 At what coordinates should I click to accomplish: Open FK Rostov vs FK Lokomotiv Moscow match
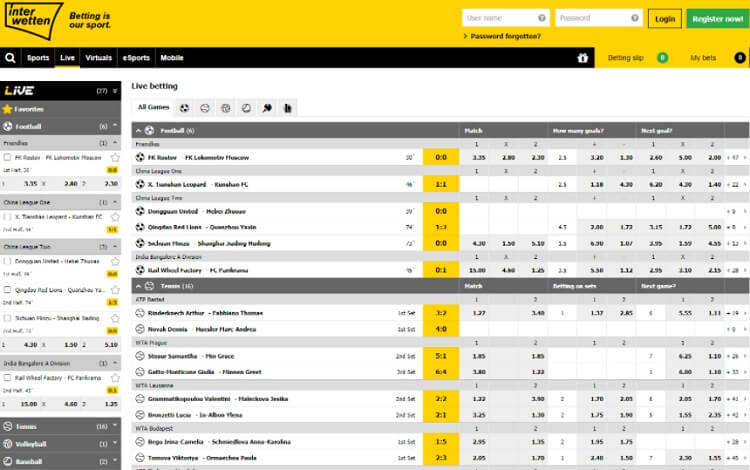(198, 157)
